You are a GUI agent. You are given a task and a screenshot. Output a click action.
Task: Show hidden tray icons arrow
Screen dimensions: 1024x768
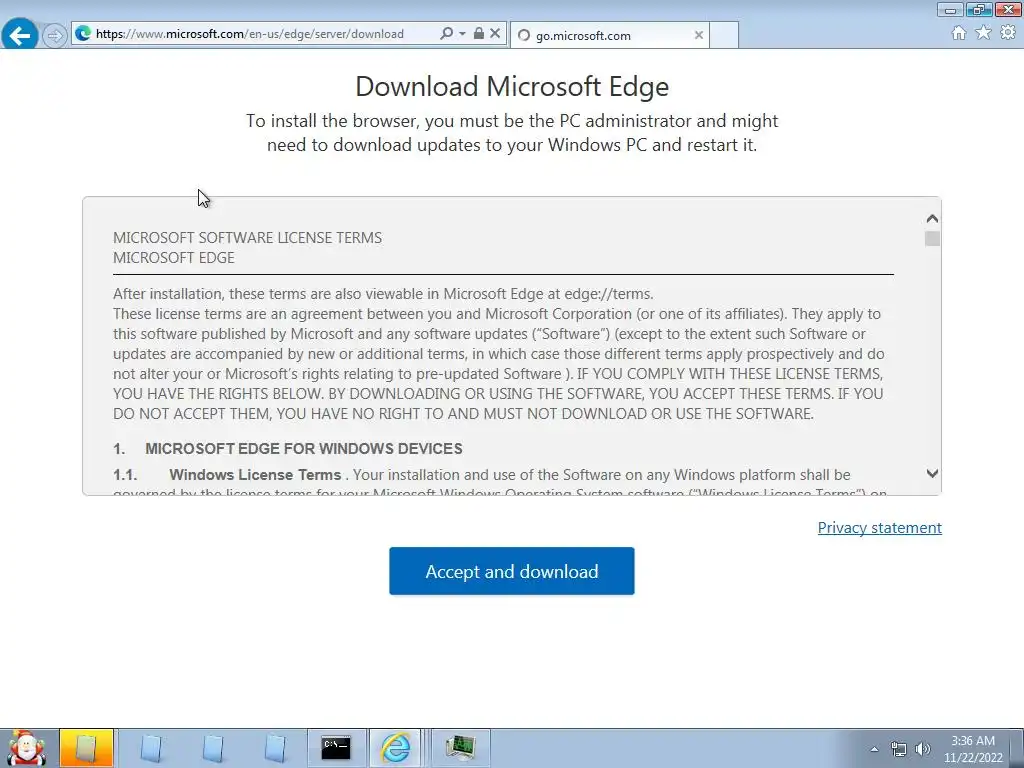point(874,749)
